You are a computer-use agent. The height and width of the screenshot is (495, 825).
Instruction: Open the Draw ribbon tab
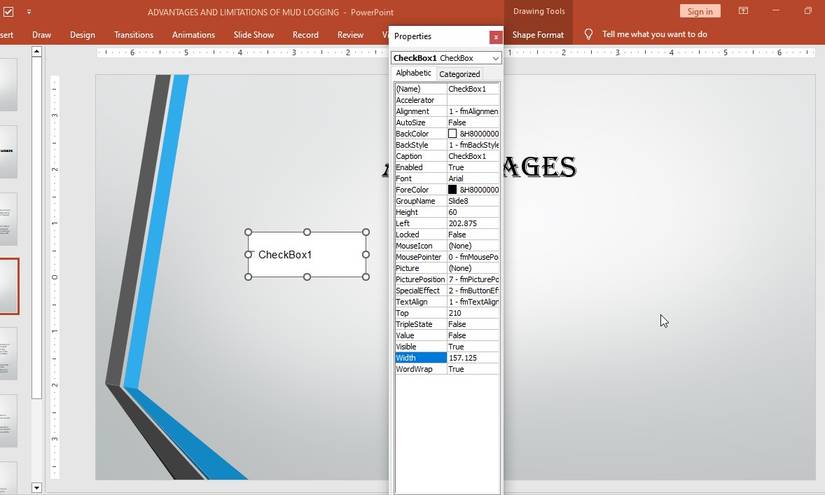point(42,35)
